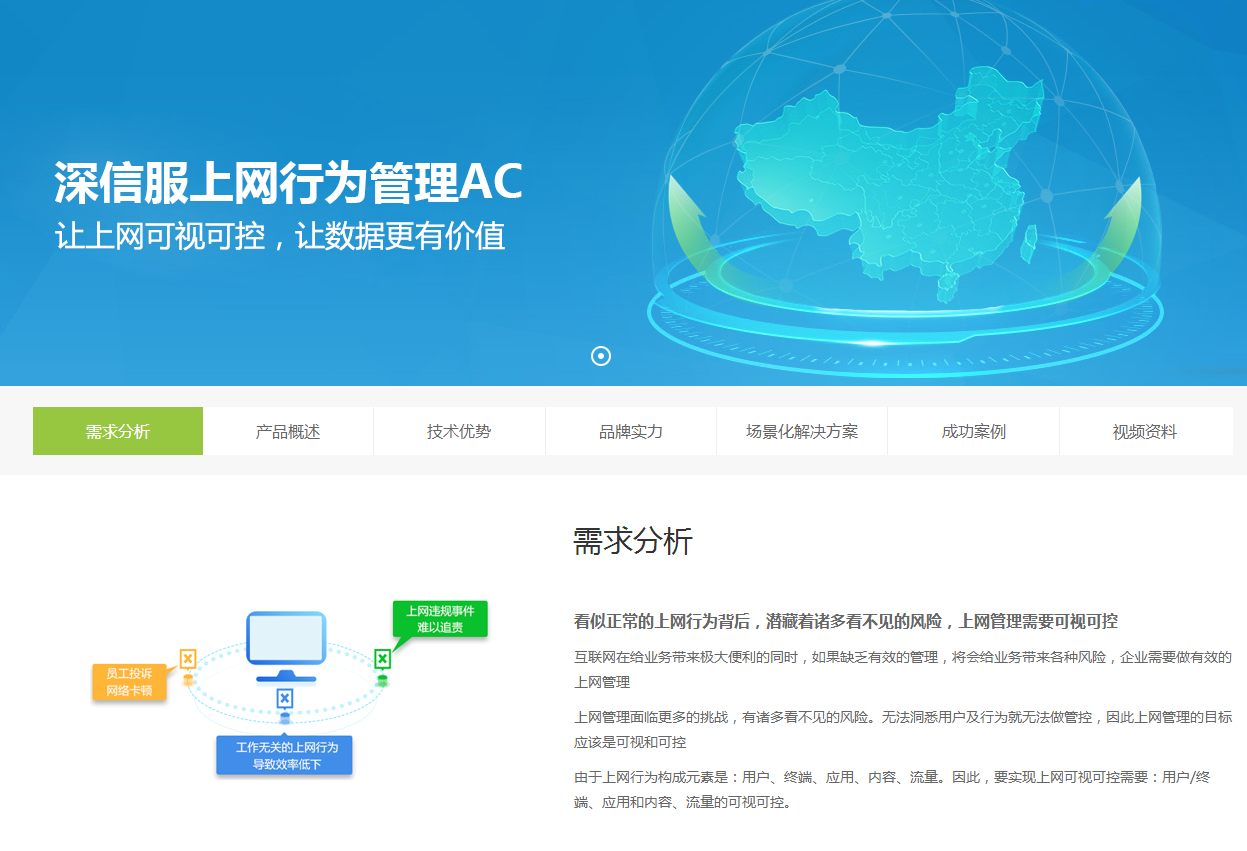The height and width of the screenshot is (851, 1247).
Task: Click the 上网违规事件难以追责 green label
Action: 439,618
